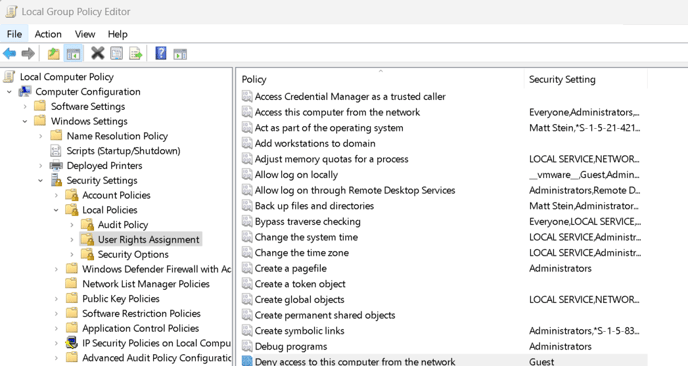
Task: Select the Debug programs policy
Action: coord(291,347)
